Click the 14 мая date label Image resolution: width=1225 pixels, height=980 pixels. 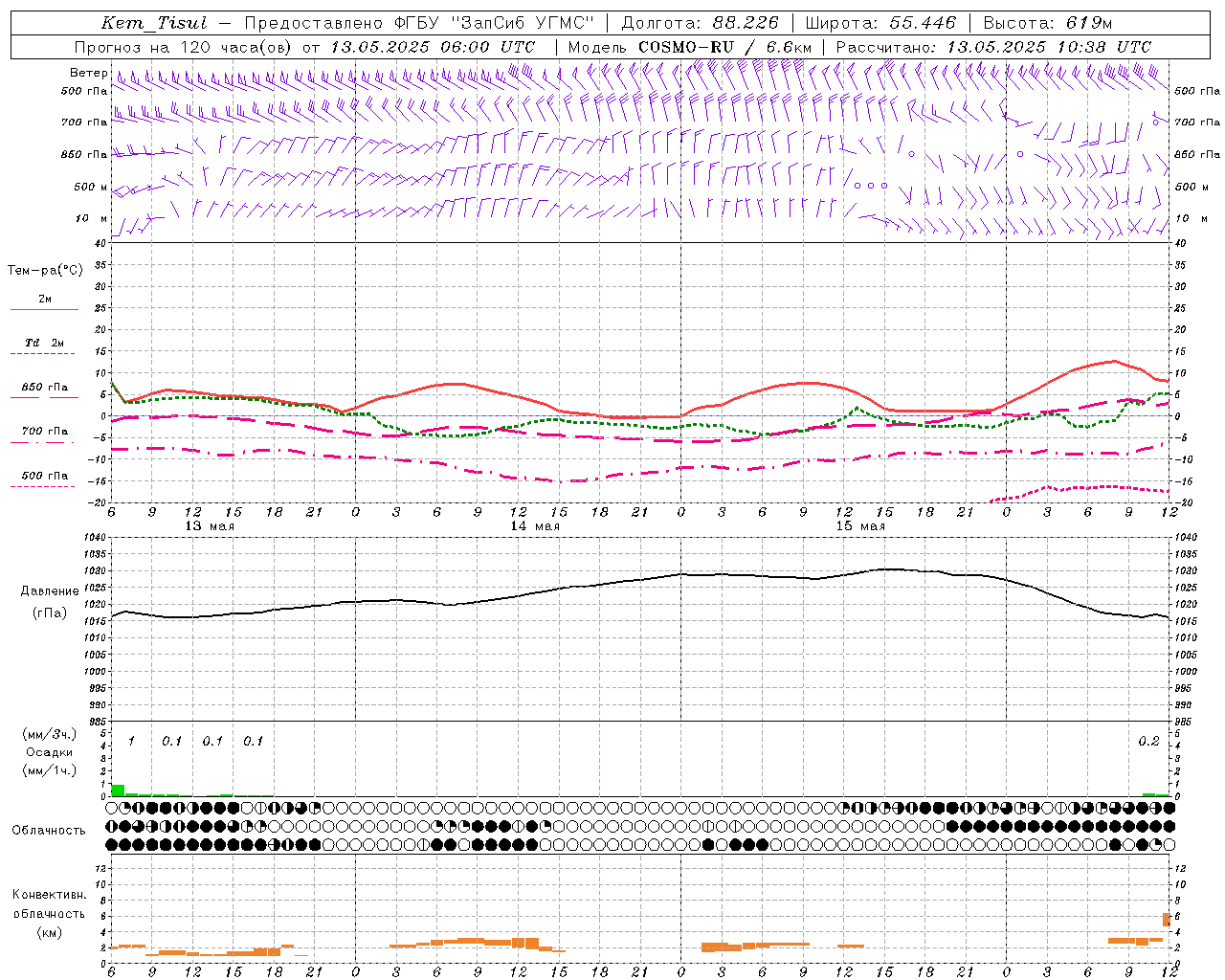pyautogui.click(x=534, y=526)
